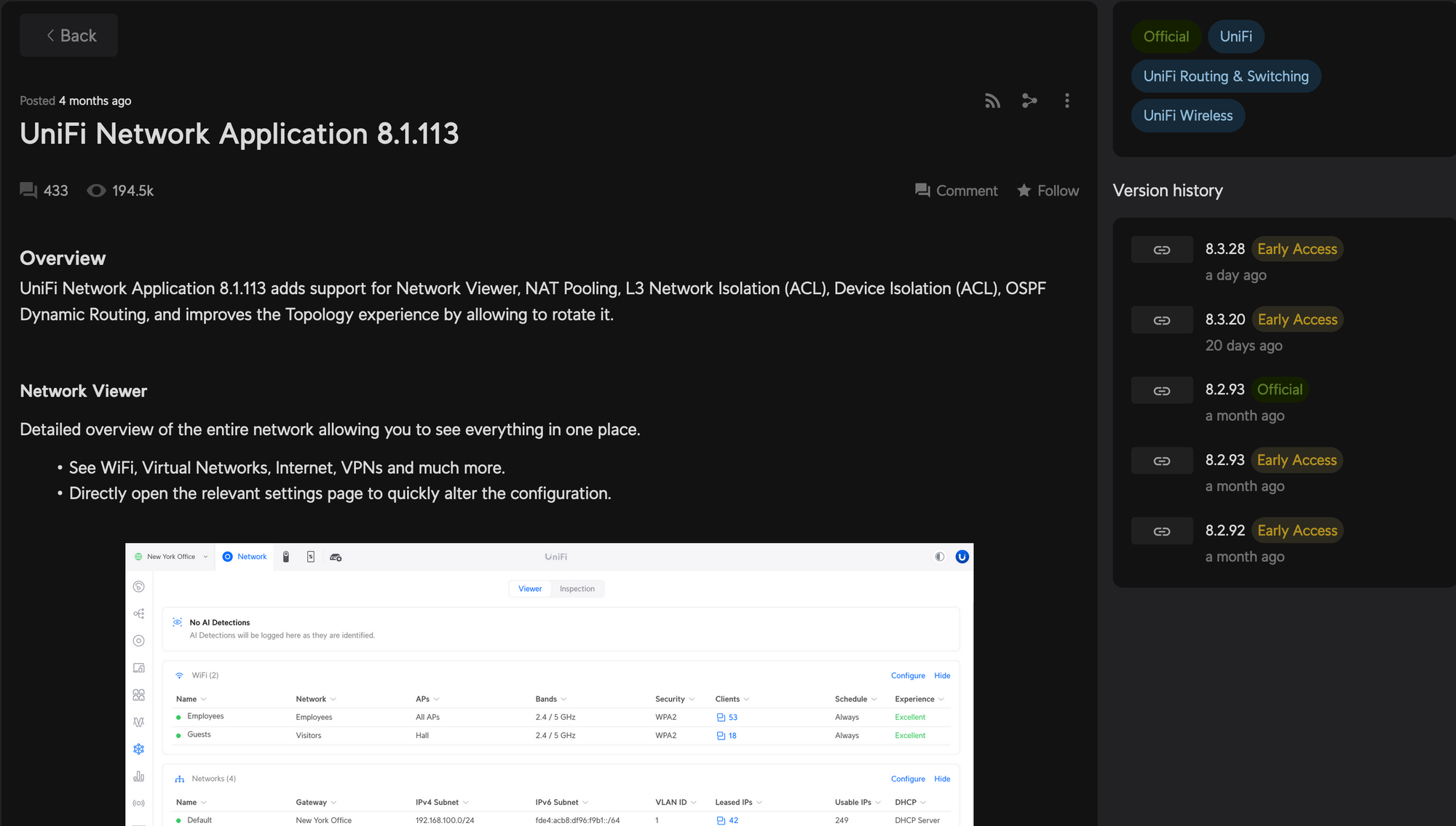Viewport: 1456px width, 826px height.
Task: Click the Network Viewer screenshot image
Action: click(x=549, y=684)
